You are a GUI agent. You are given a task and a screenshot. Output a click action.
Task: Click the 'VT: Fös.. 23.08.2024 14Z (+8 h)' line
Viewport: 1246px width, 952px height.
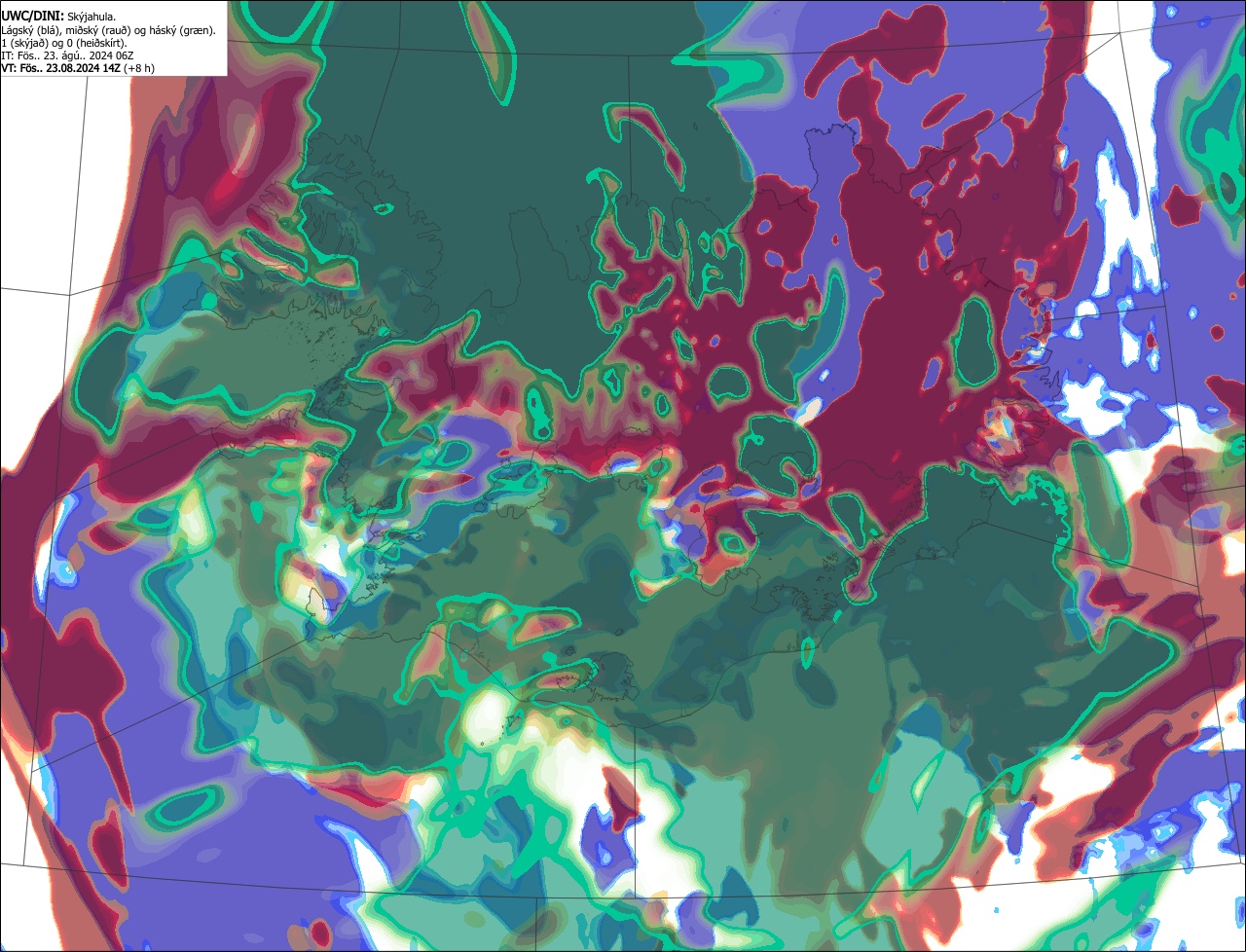coord(78,67)
